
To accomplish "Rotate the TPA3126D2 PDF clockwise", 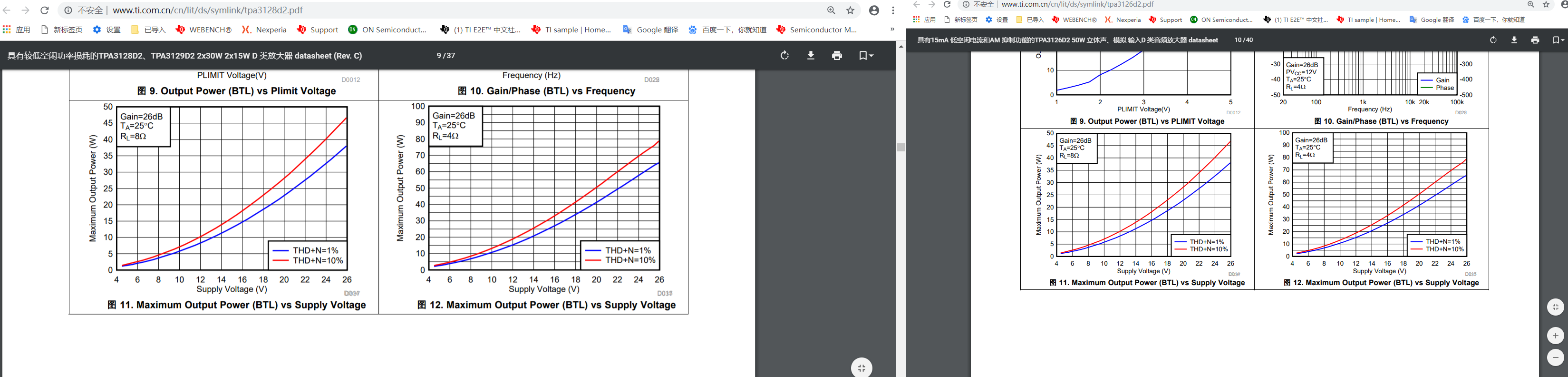I will (1493, 40).
